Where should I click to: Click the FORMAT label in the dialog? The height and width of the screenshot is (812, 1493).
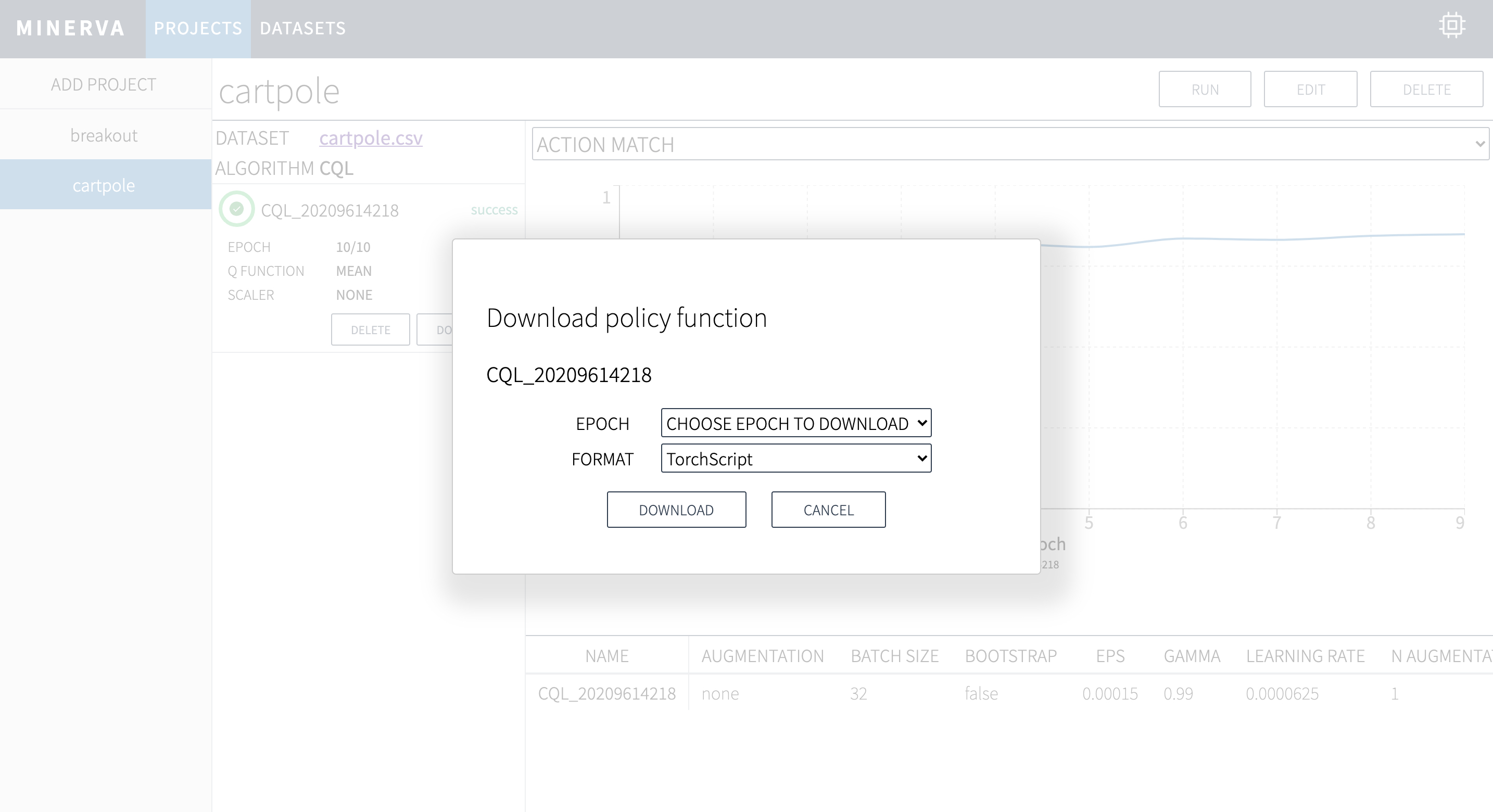[602, 459]
